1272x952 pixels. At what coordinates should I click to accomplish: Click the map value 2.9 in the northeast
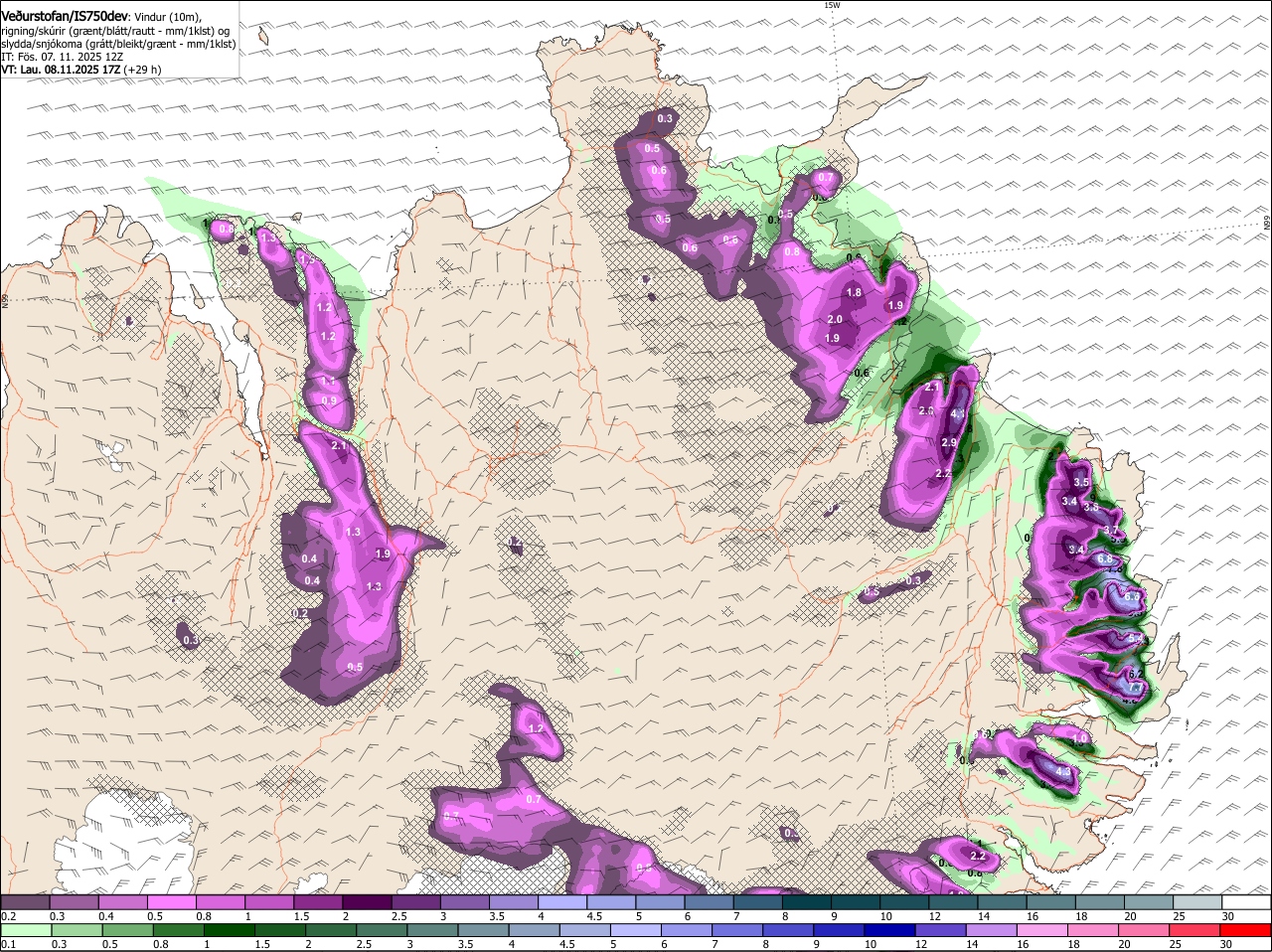click(948, 442)
